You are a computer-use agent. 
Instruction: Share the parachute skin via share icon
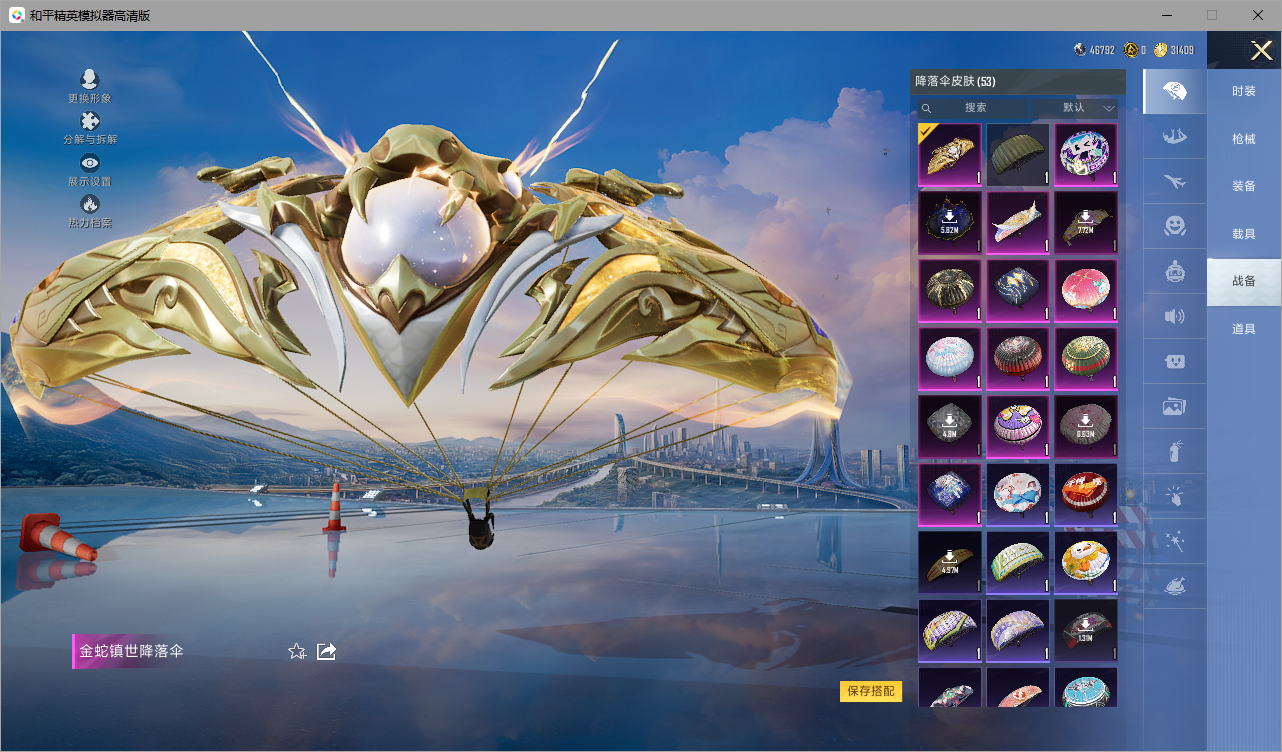click(326, 651)
